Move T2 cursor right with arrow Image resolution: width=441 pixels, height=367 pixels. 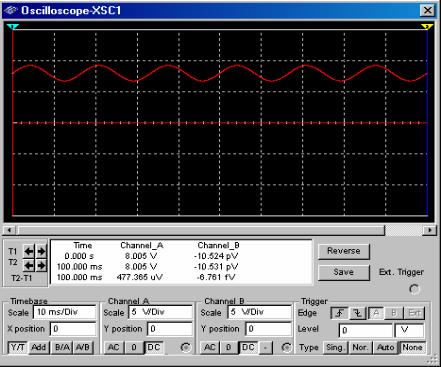pos(41,265)
